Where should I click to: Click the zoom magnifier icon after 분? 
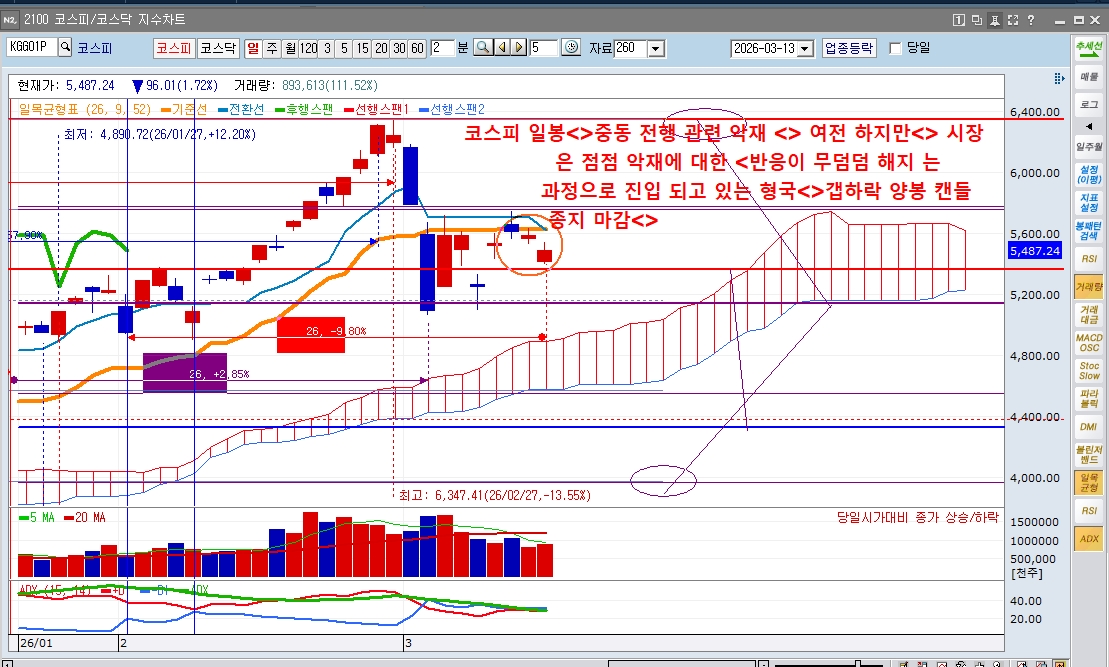coord(482,47)
